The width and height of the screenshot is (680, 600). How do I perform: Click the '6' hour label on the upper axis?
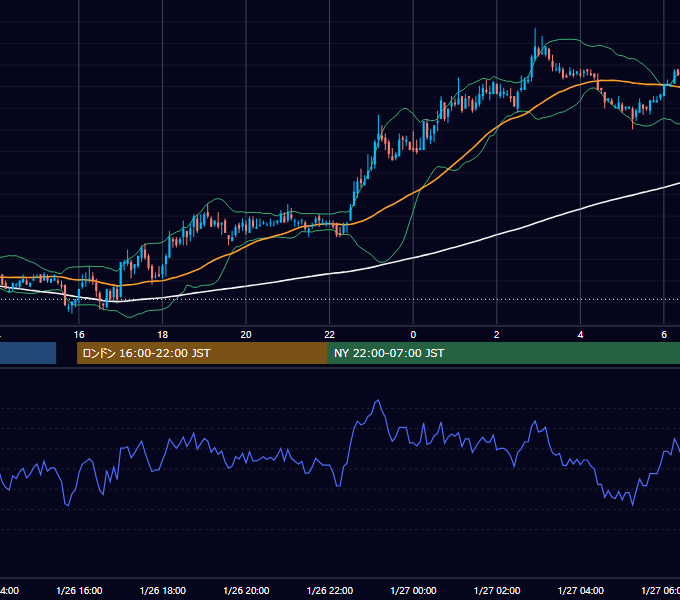click(x=664, y=335)
